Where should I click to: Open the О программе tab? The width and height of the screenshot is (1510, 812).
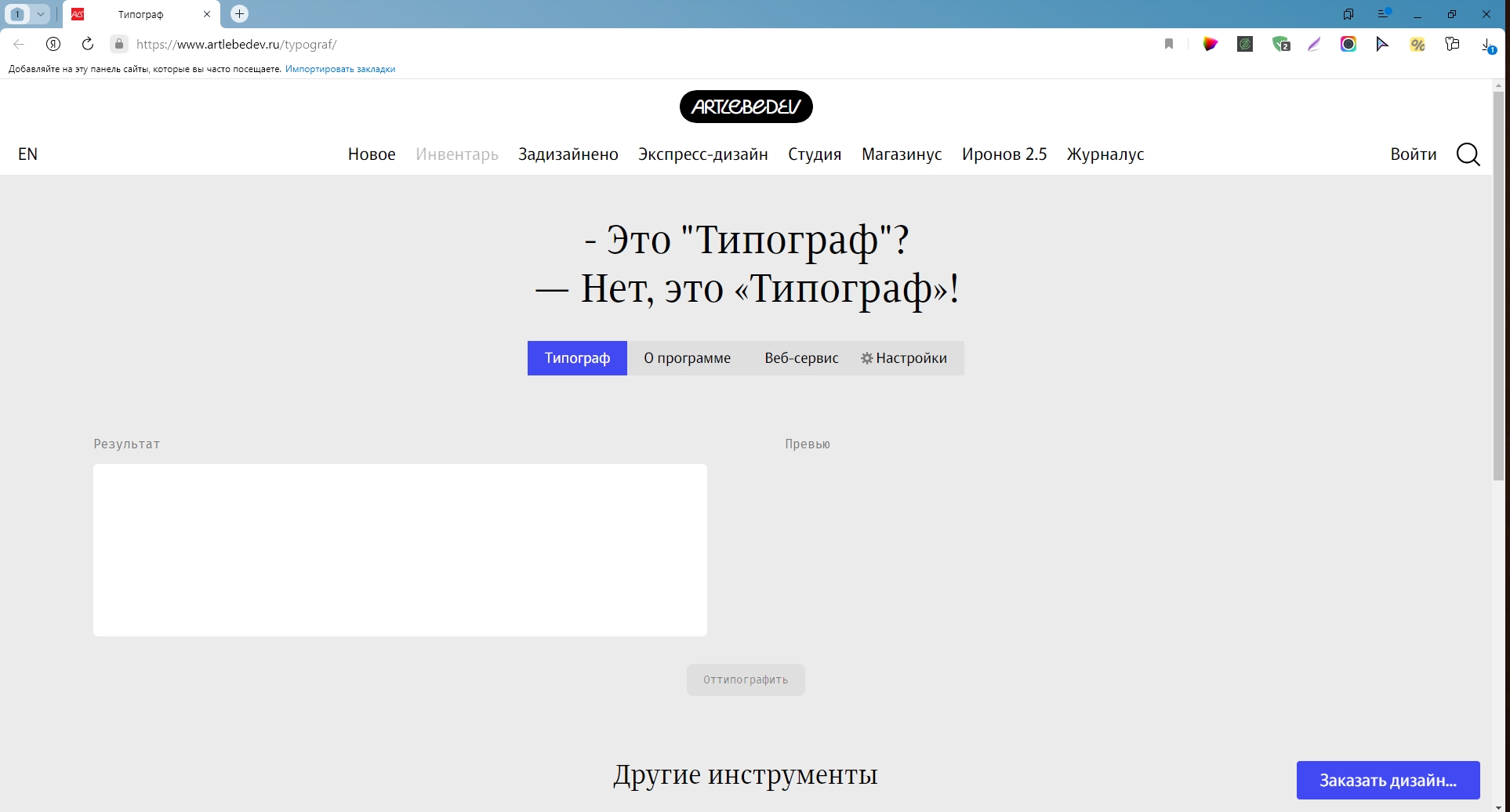tap(687, 358)
